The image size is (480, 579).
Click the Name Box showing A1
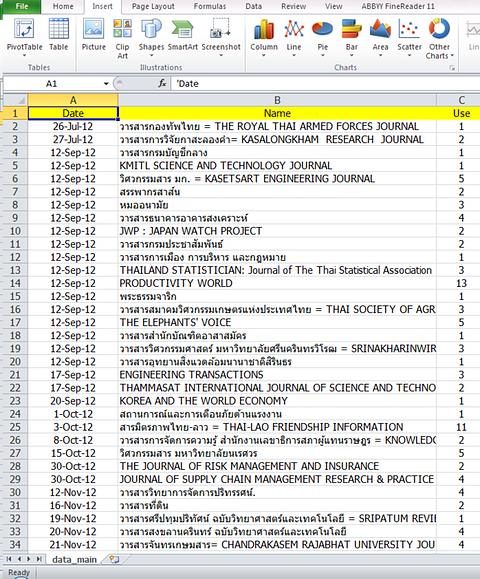tap(52, 84)
